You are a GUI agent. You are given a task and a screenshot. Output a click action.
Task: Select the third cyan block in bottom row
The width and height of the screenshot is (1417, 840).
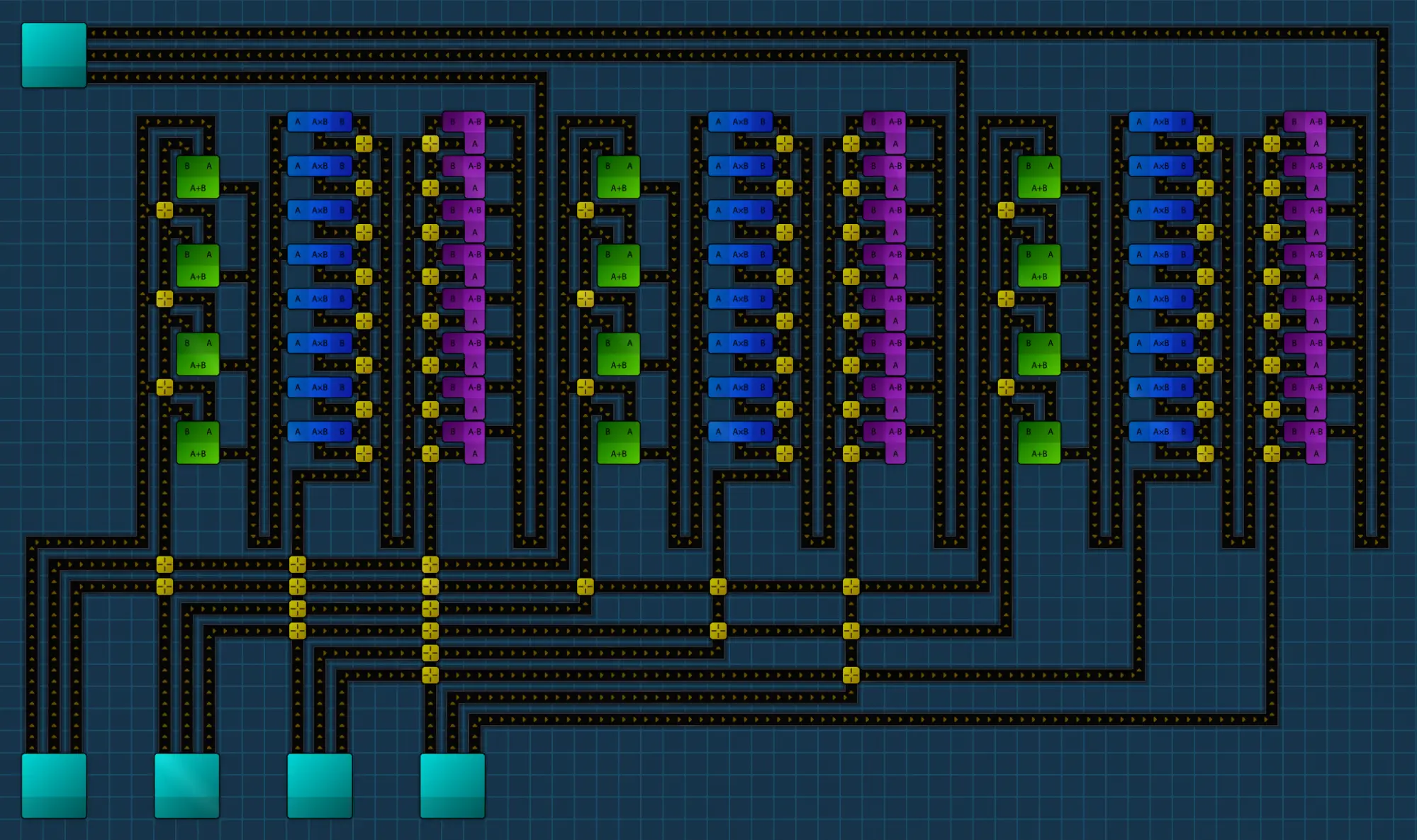tap(320, 785)
